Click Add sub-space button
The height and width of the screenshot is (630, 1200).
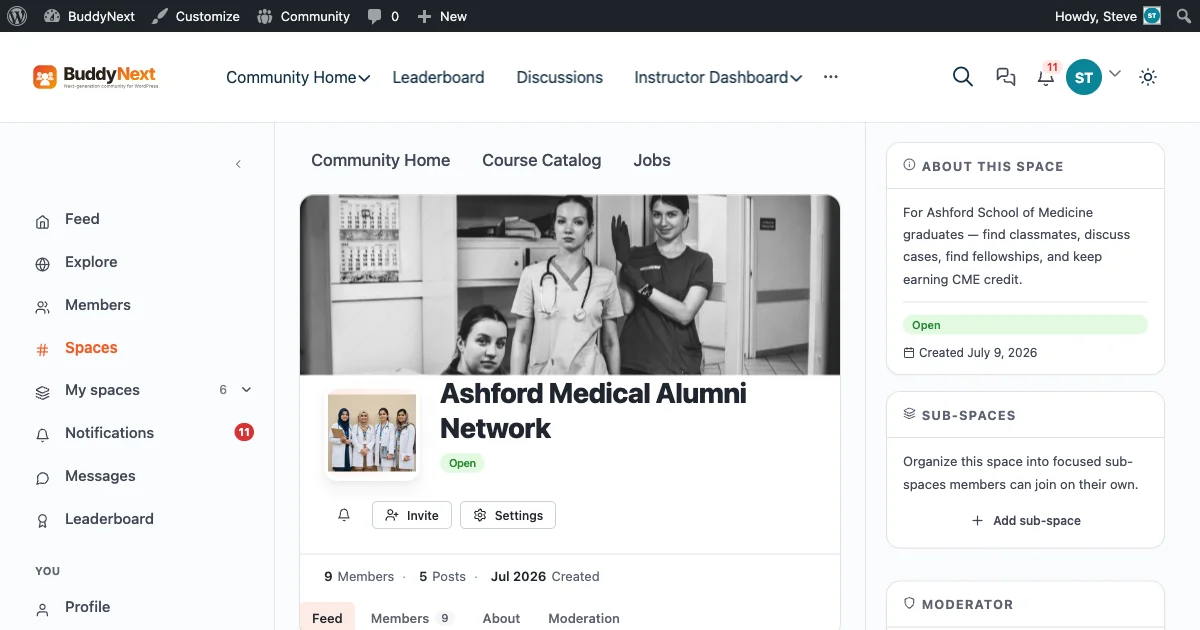pos(1026,521)
